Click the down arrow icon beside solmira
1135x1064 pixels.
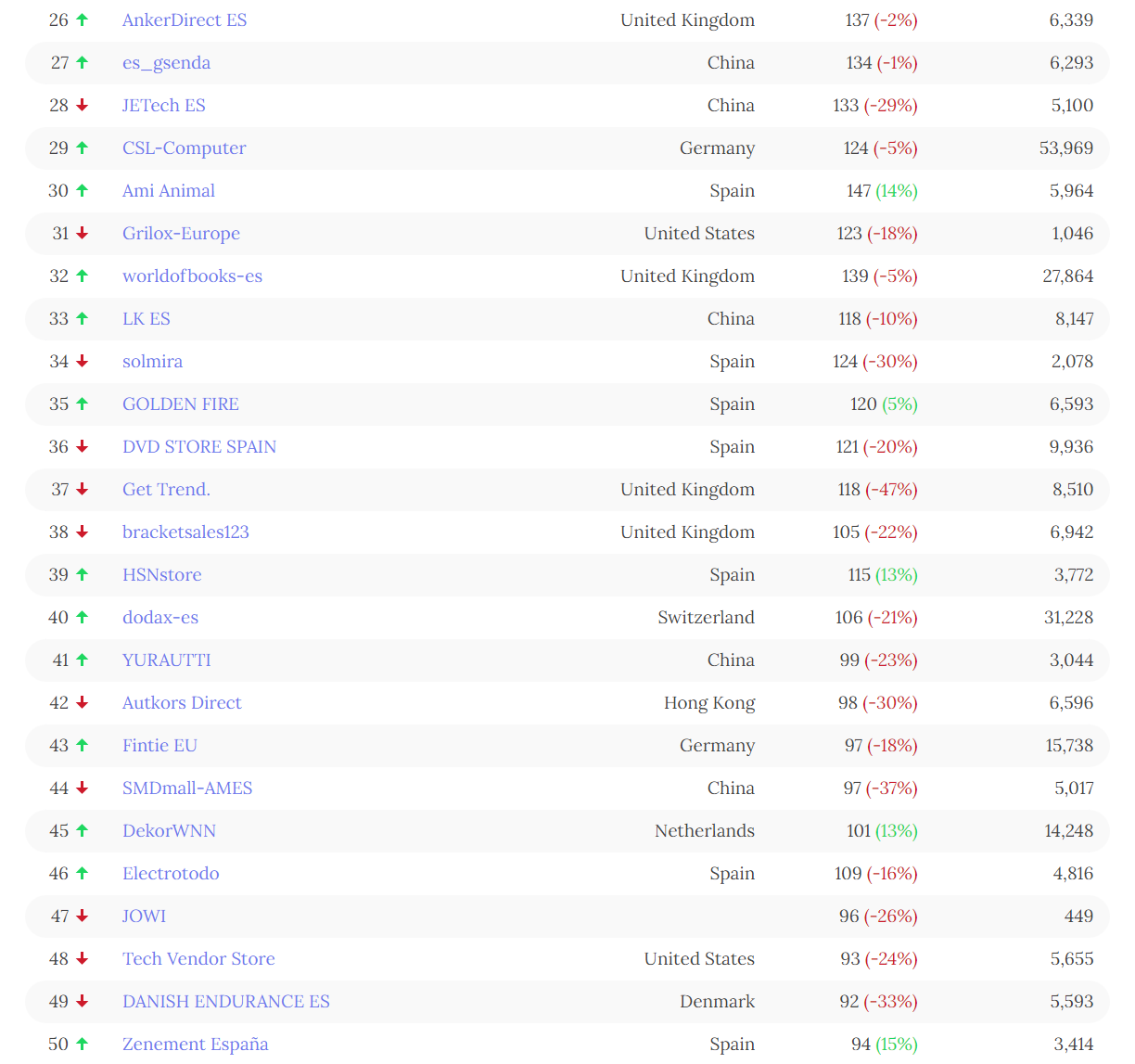click(x=82, y=362)
